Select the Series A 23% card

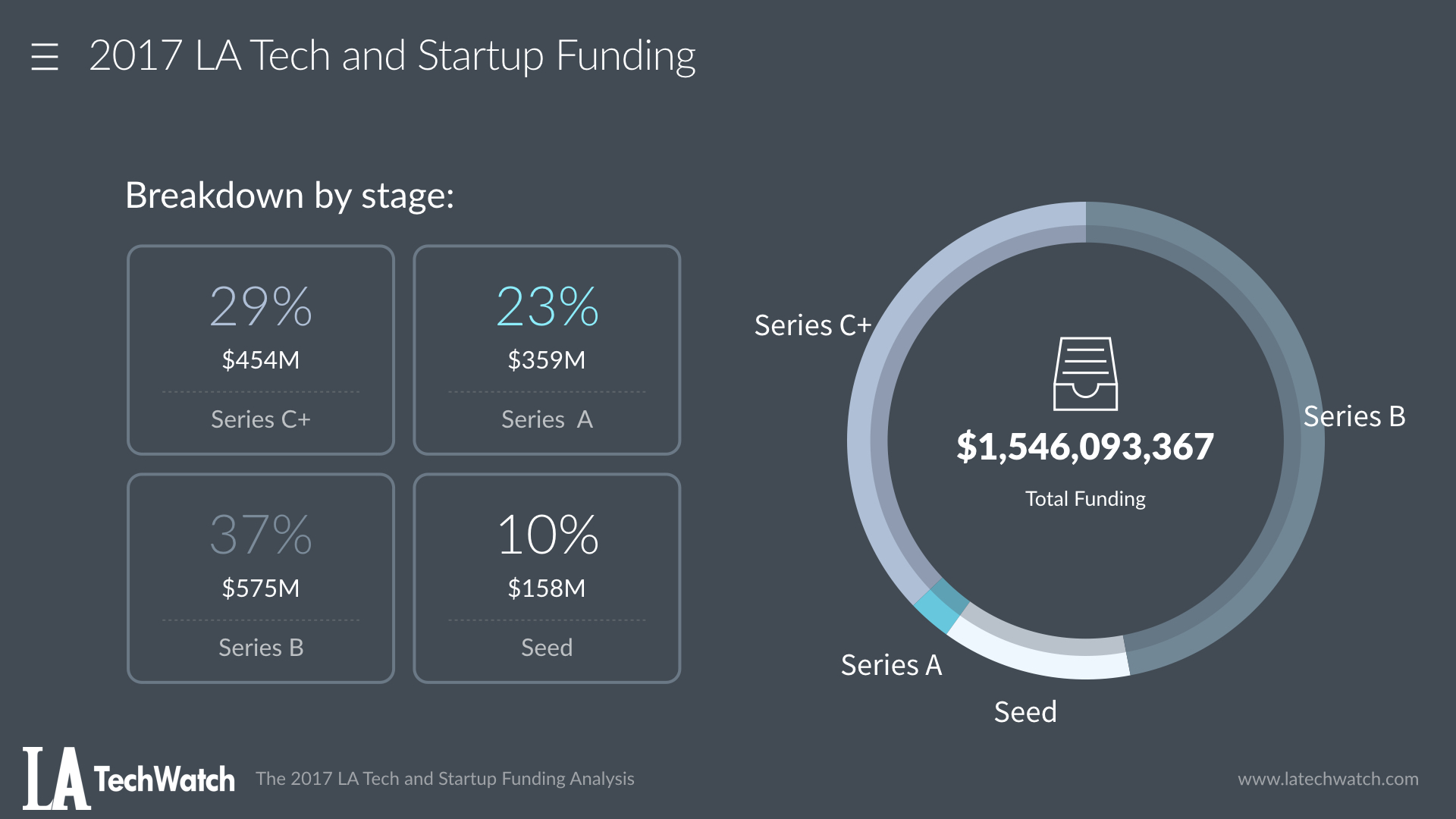(x=547, y=350)
